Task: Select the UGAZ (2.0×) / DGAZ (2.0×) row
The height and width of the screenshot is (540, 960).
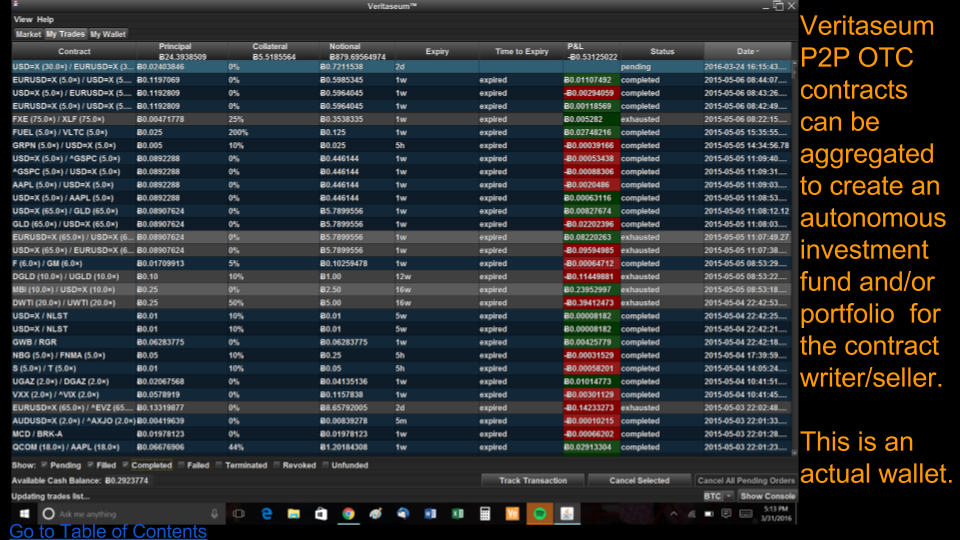Action: click(x=401, y=381)
